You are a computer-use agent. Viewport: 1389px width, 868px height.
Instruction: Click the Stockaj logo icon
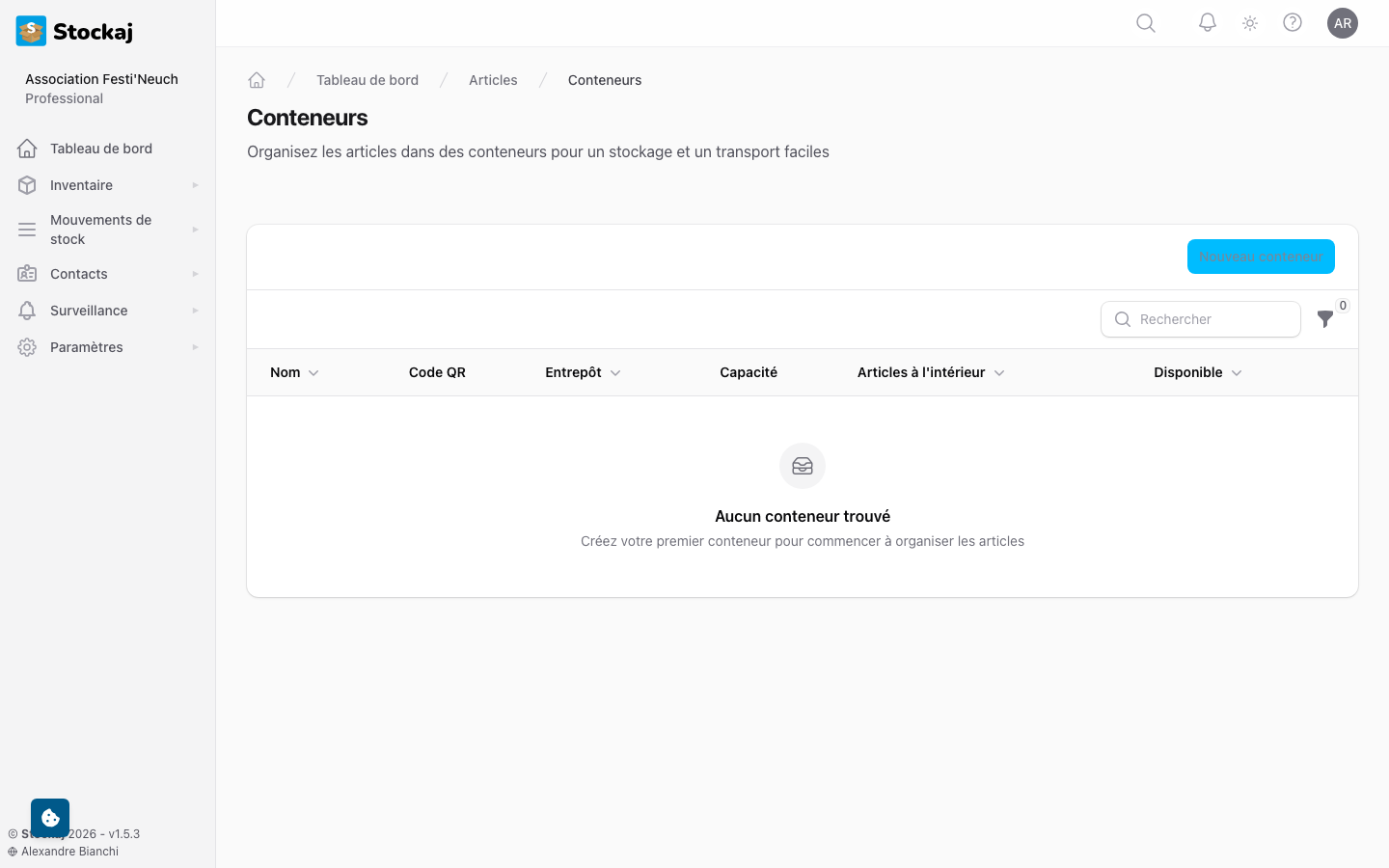click(x=31, y=31)
